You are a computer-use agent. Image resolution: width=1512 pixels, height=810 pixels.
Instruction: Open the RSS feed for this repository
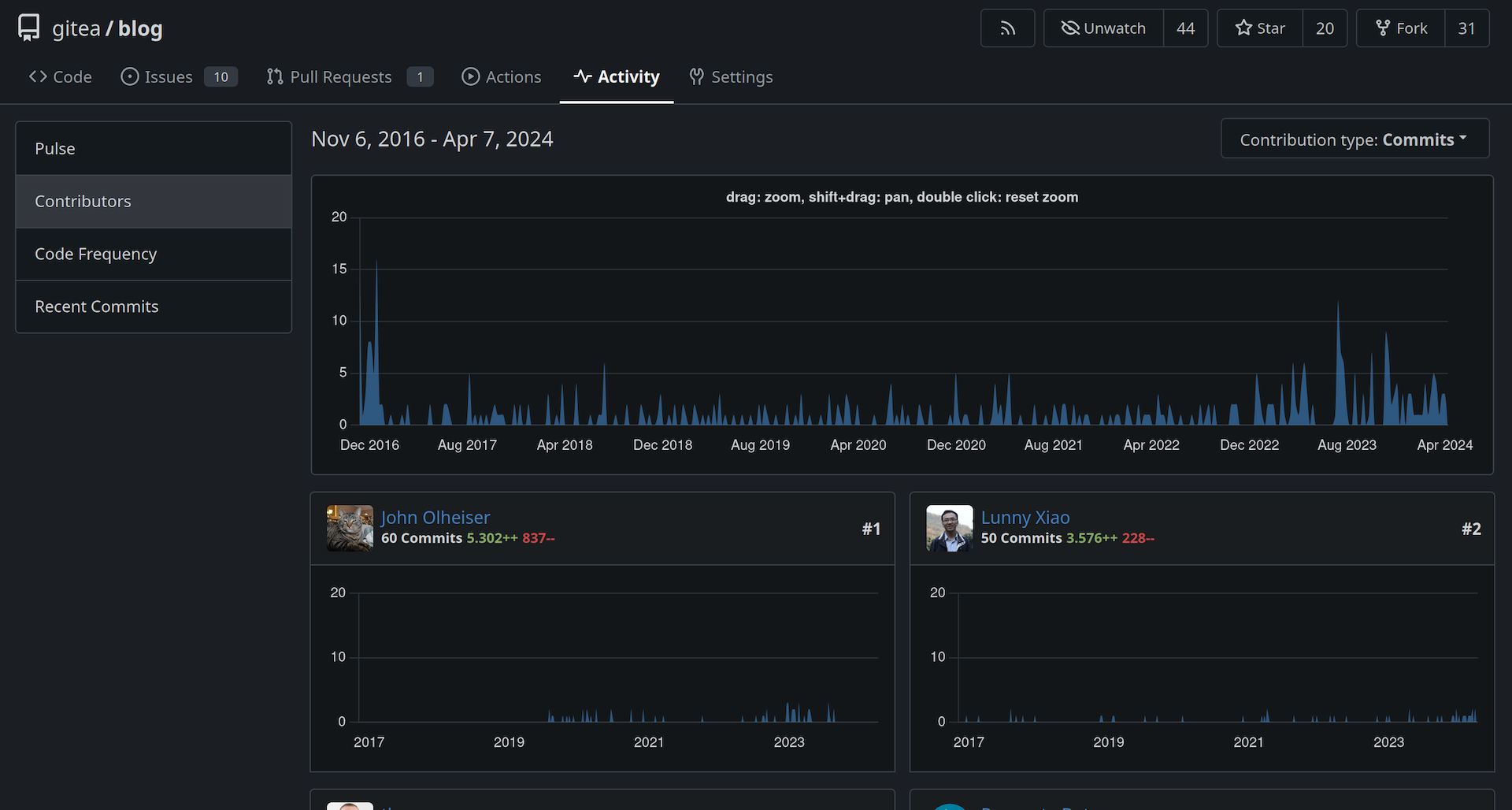pos(1007,28)
